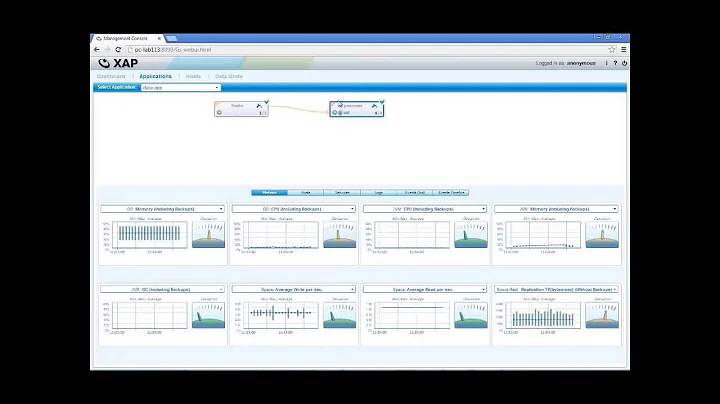Open the JVM Memory metric dropdown
The height and width of the screenshot is (404, 720).
[x=556, y=209]
